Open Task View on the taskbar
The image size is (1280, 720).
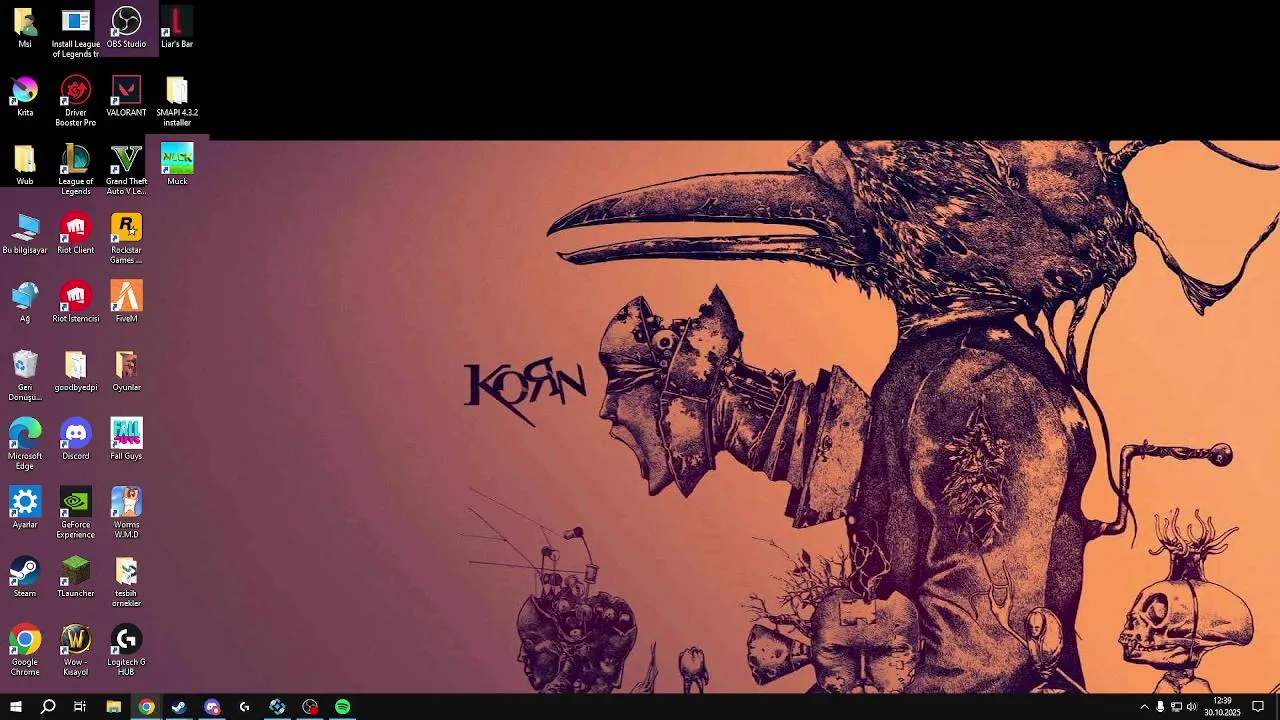[x=80, y=707]
